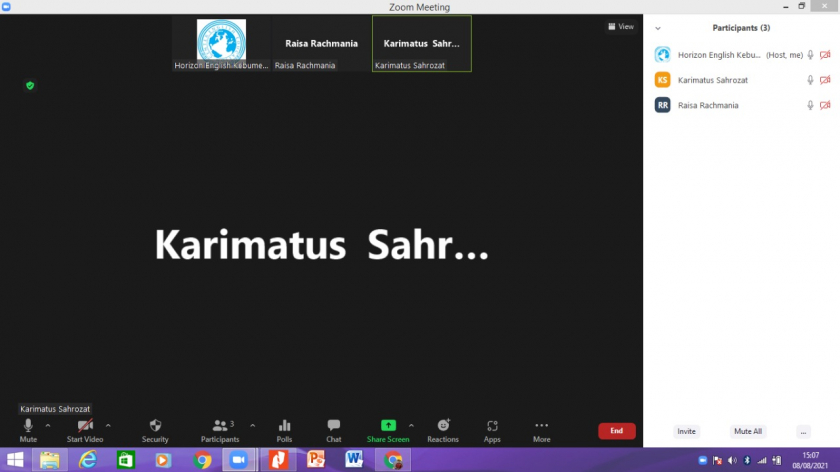840x472 pixels.
Task: Click the Horizon English globe avatar
Action: coord(663,55)
